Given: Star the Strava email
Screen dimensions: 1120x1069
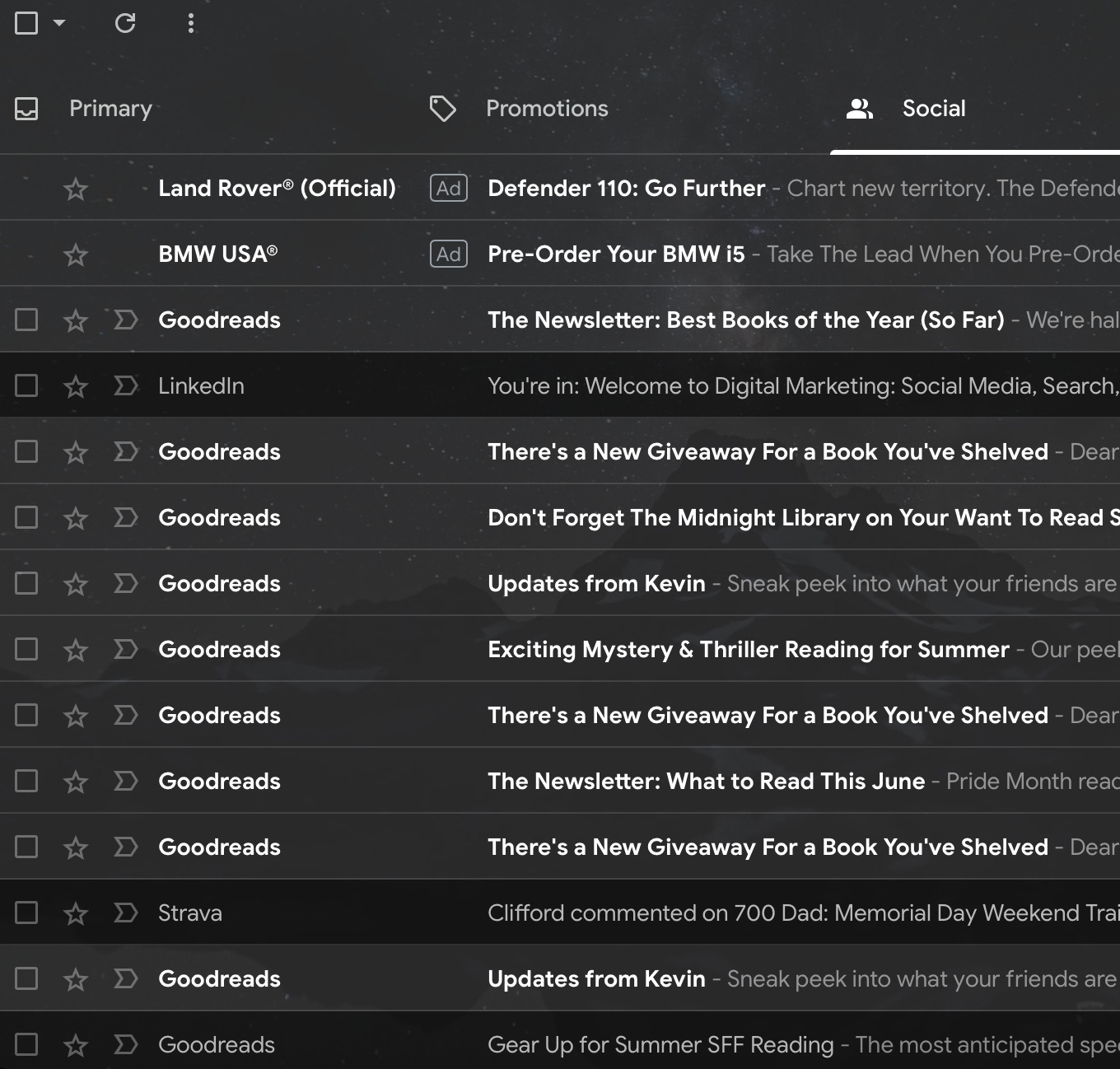Looking at the screenshot, I should 76,913.
